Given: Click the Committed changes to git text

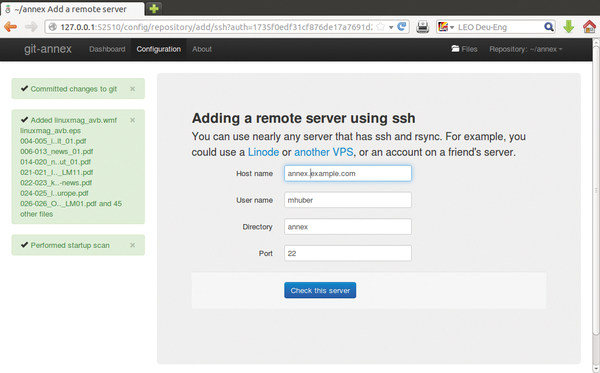Looking at the screenshot, I should click(74, 89).
